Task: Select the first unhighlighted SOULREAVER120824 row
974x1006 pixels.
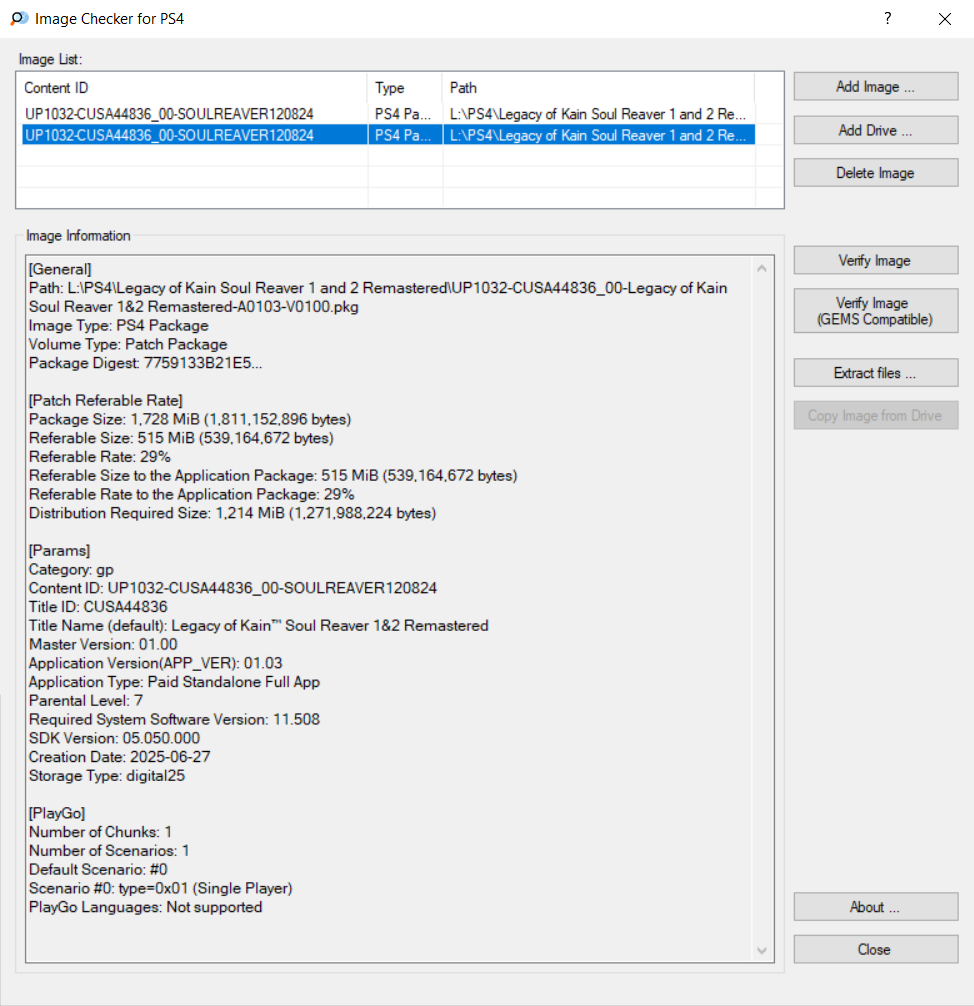Action: tap(388, 114)
